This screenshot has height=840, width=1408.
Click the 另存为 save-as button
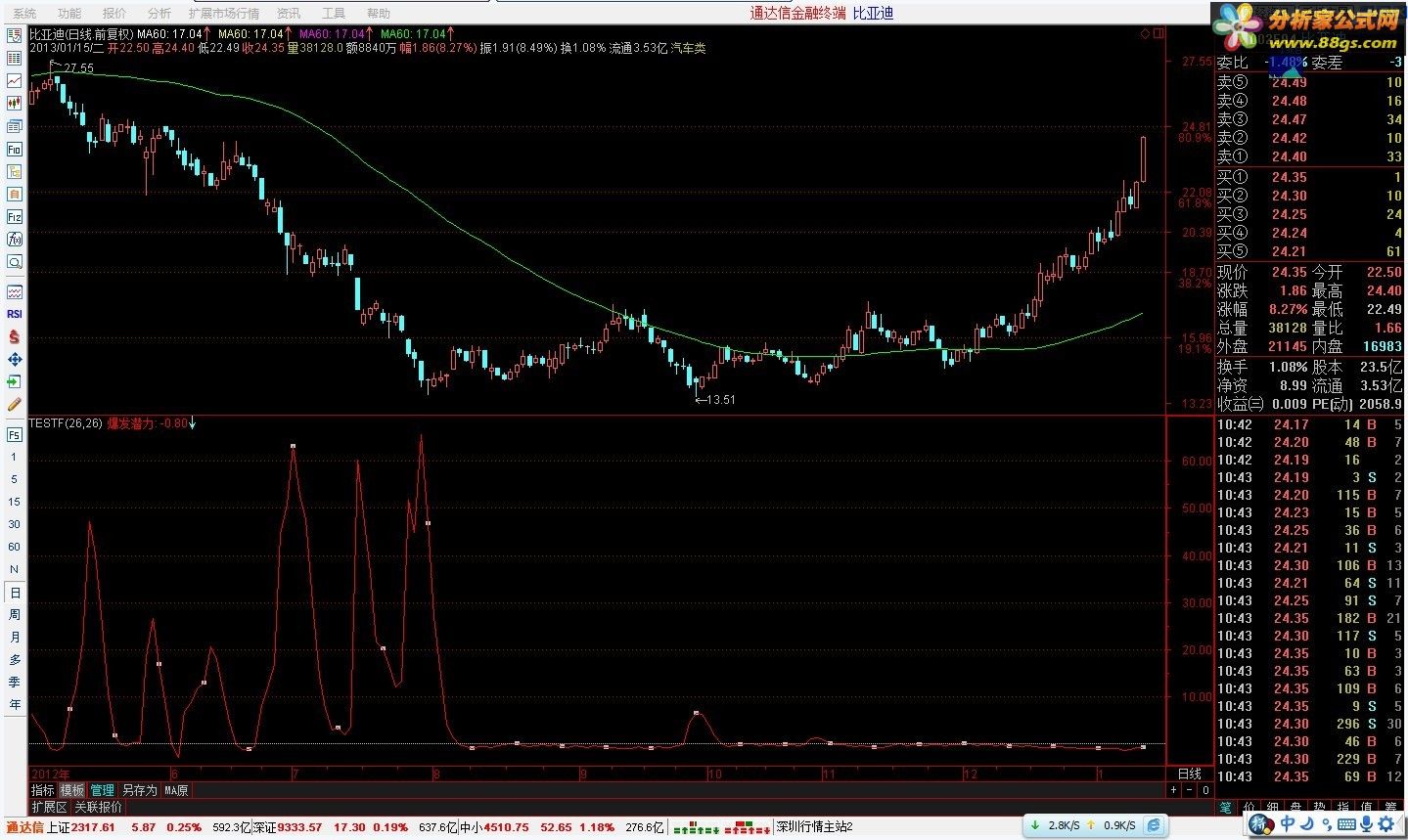tap(139, 790)
